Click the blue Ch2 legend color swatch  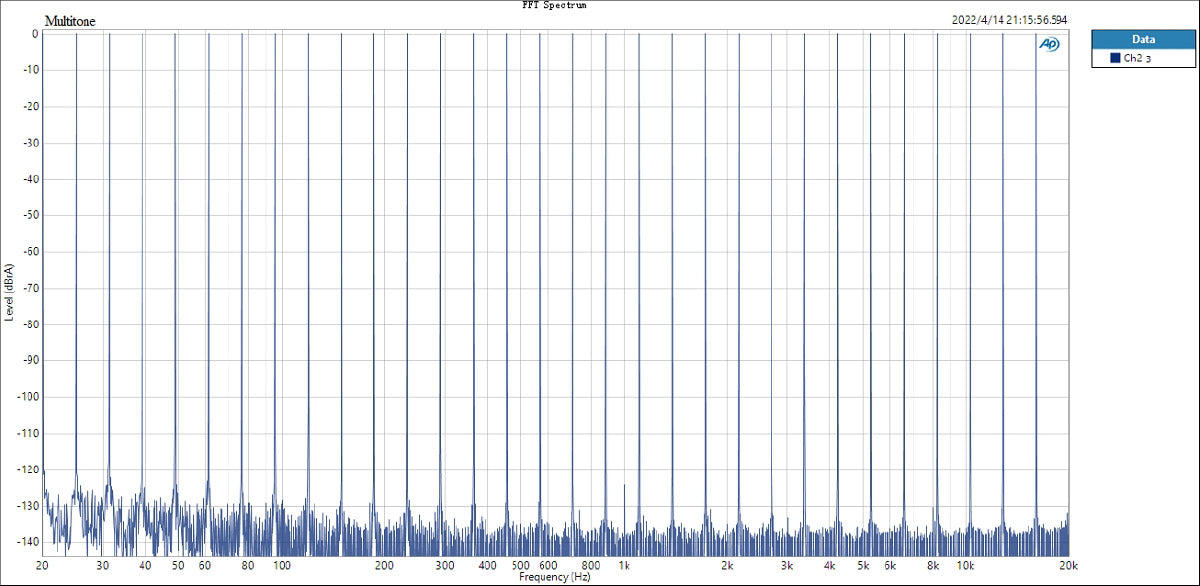[1115, 59]
